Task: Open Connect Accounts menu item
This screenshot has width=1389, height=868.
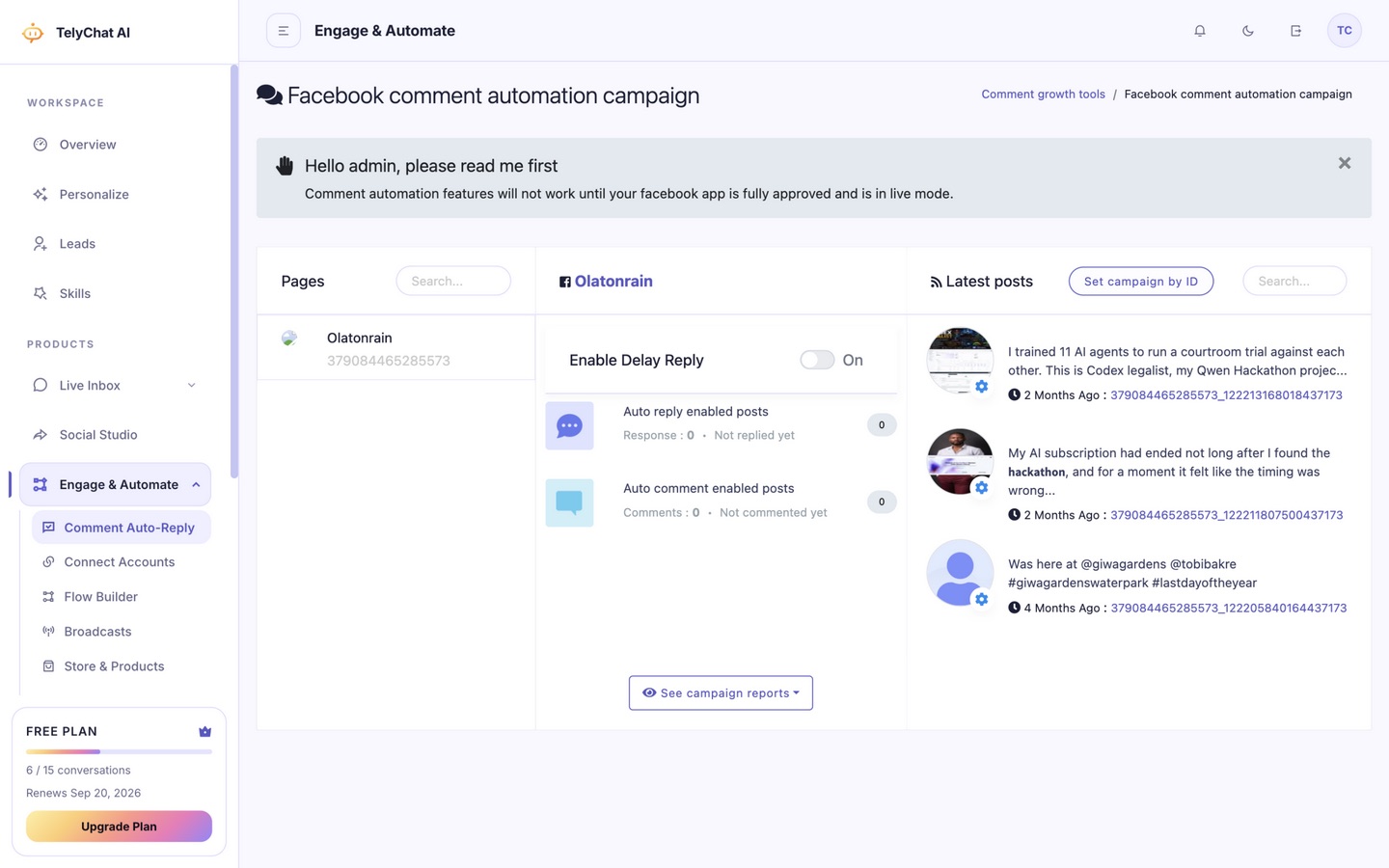Action: click(x=122, y=562)
